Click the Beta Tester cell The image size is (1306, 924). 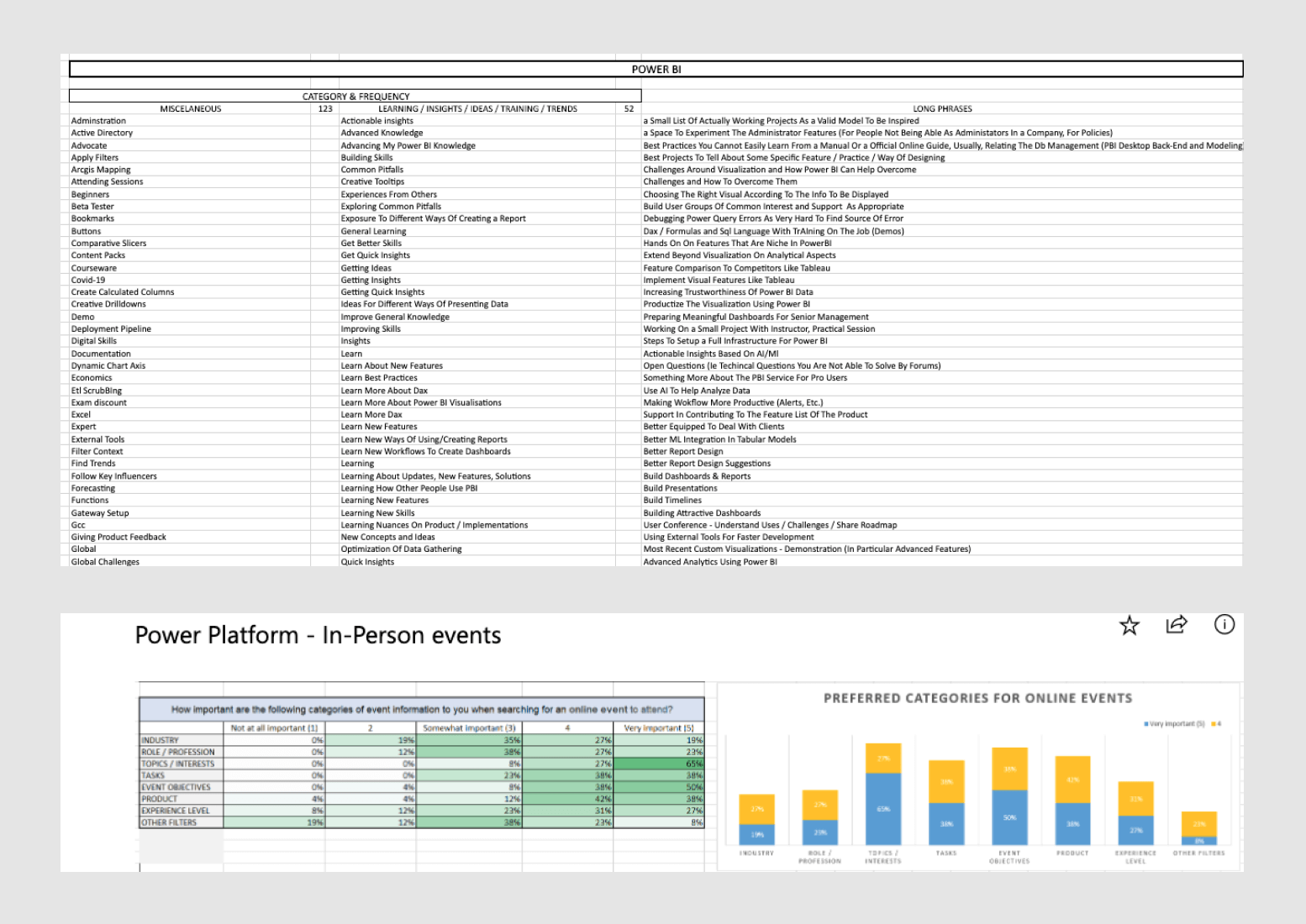click(x=190, y=206)
